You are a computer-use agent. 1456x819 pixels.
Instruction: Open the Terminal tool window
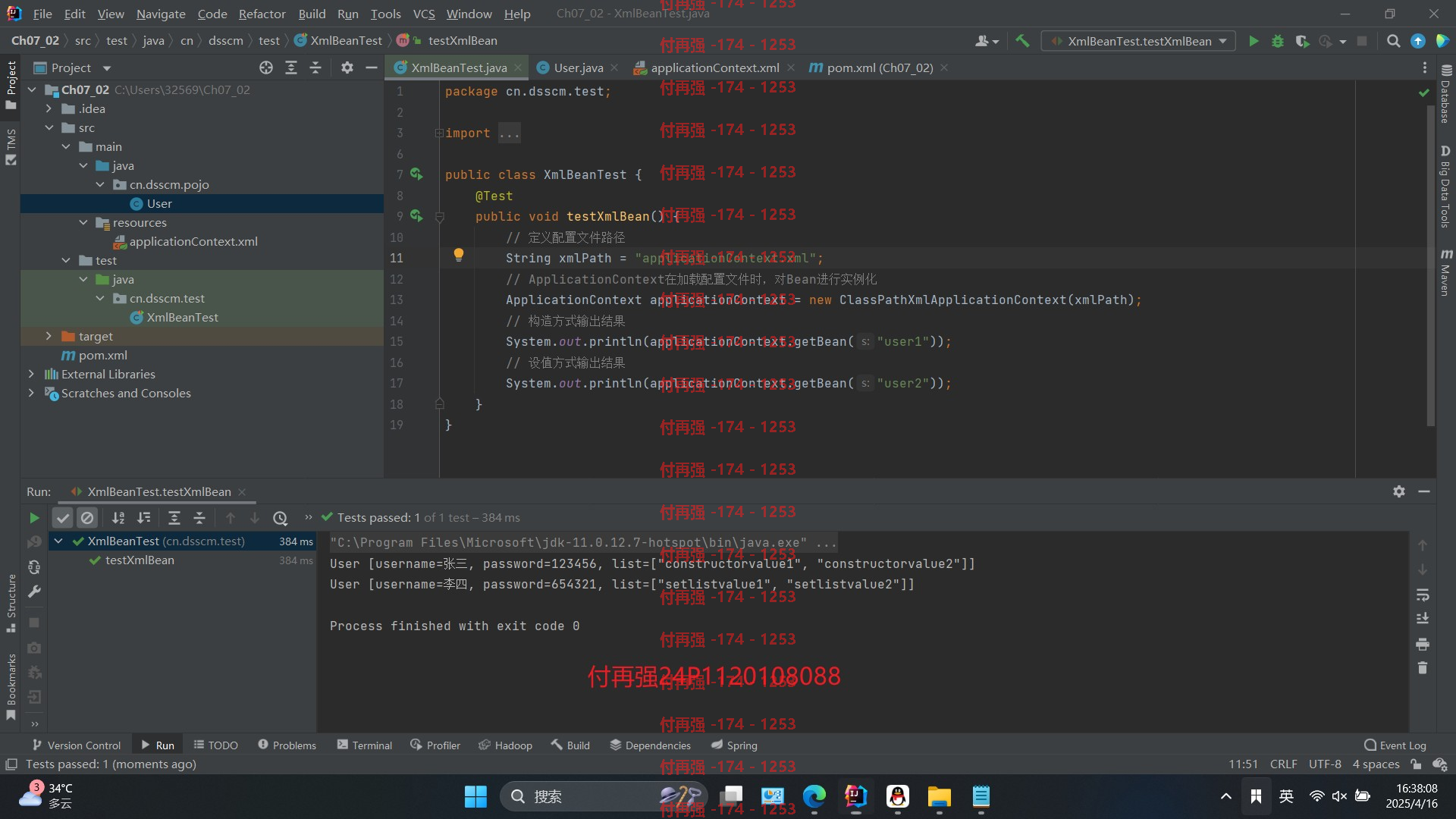[x=365, y=745]
